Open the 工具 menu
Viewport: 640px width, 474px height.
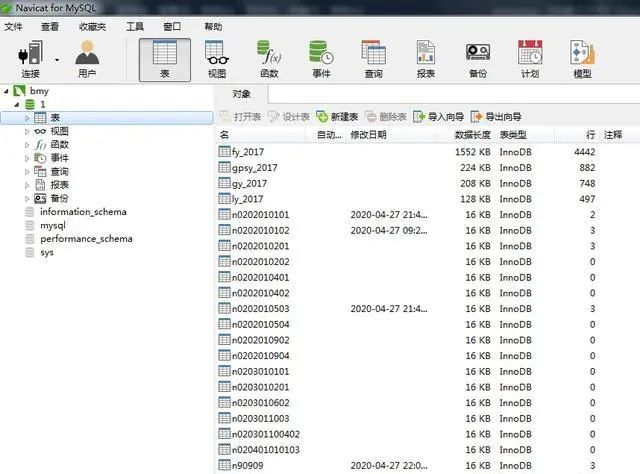click(x=135, y=27)
